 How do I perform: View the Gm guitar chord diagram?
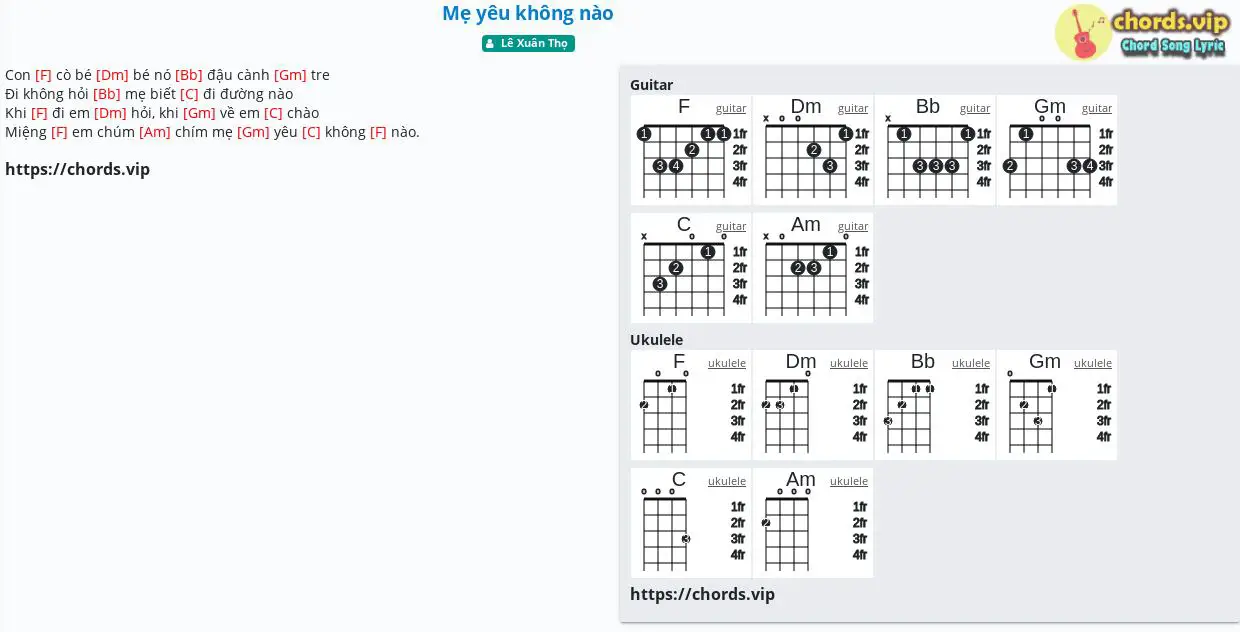(1057, 150)
